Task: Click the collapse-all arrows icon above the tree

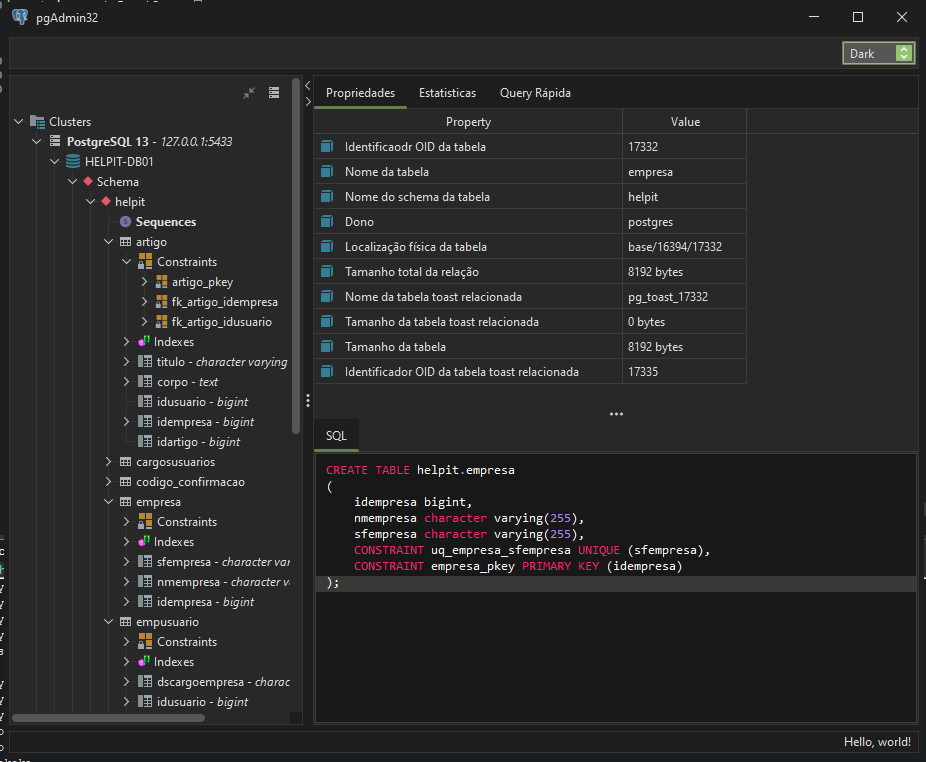Action: (x=249, y=93)
